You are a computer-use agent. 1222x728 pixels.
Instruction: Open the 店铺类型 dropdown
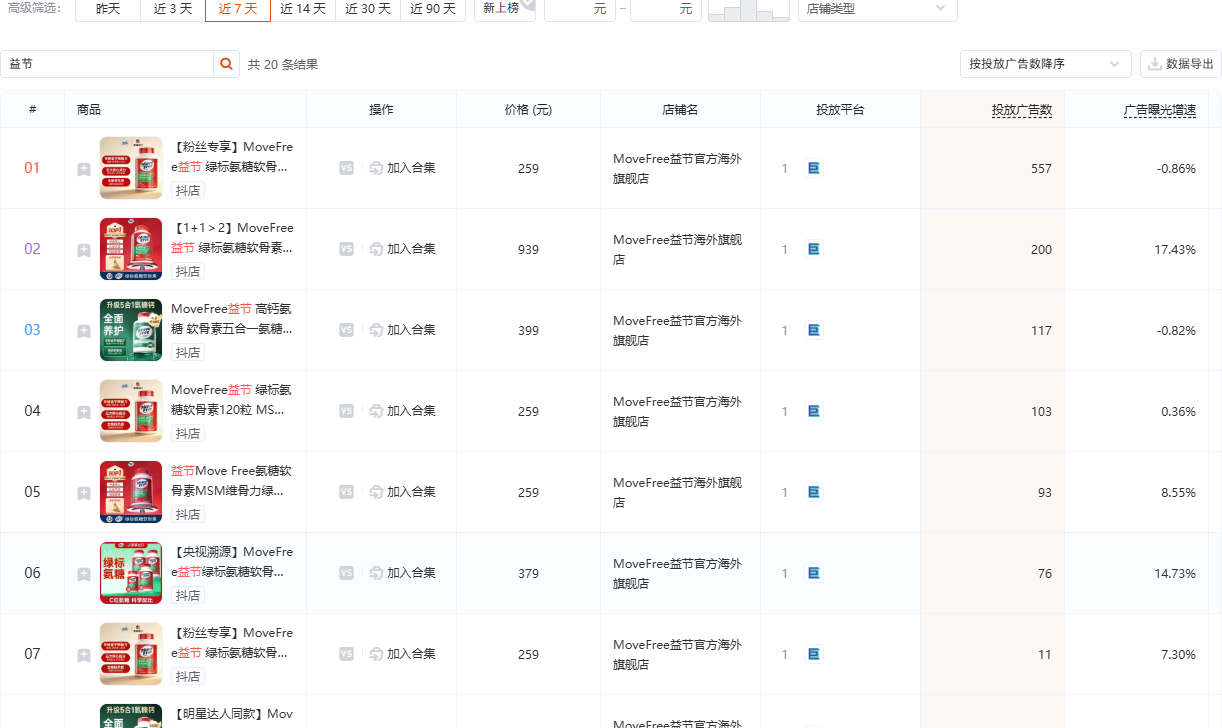click(877, 9)
